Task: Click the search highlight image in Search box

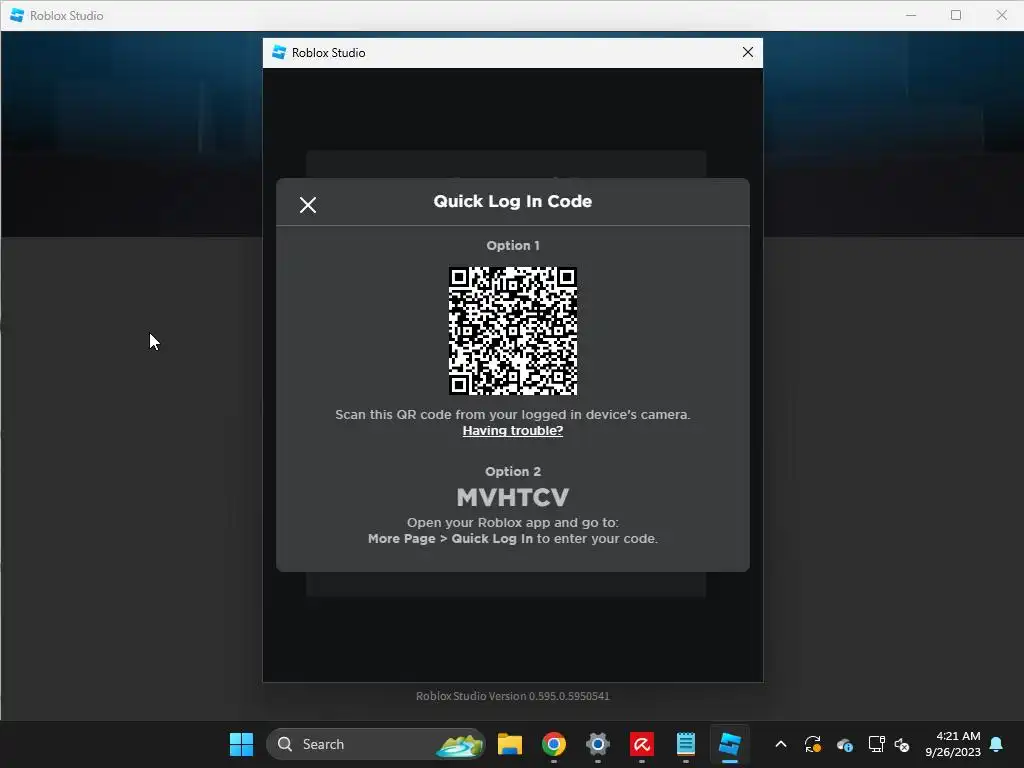Action: (459, 744)
